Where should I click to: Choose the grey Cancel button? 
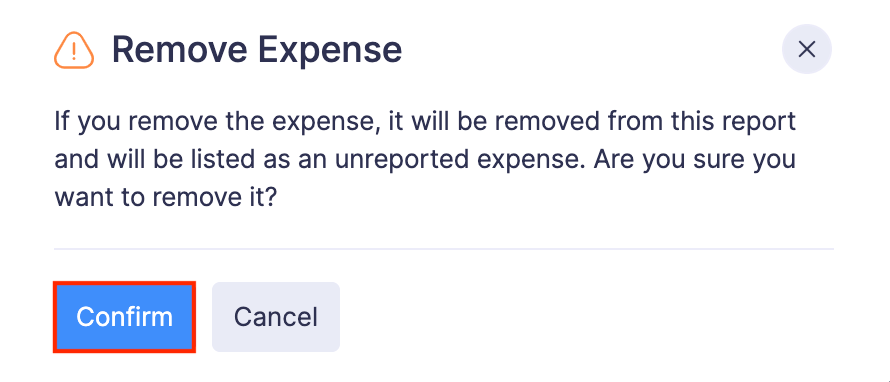pos(276,317)
